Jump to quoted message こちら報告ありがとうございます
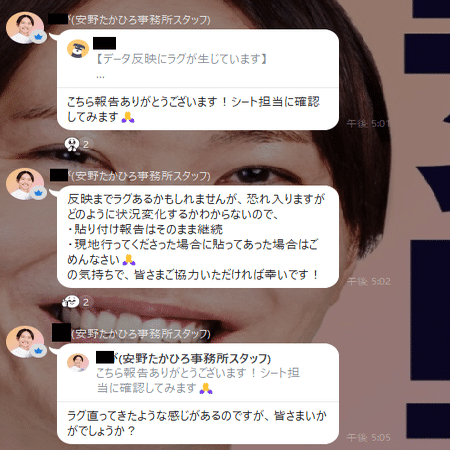This screenshot has height=450, width=450. click(198, 380)
